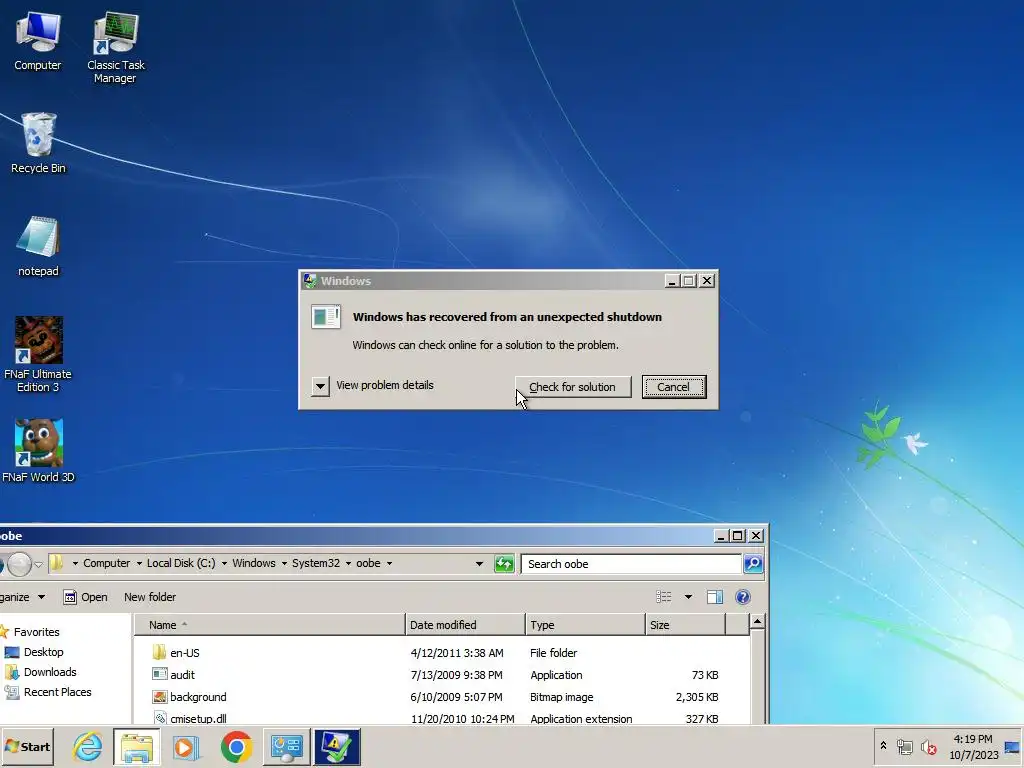The width and height of the screenshot is (1024, 768).
Task: Open the view options dropdown arrow
Action: (688, 597)
